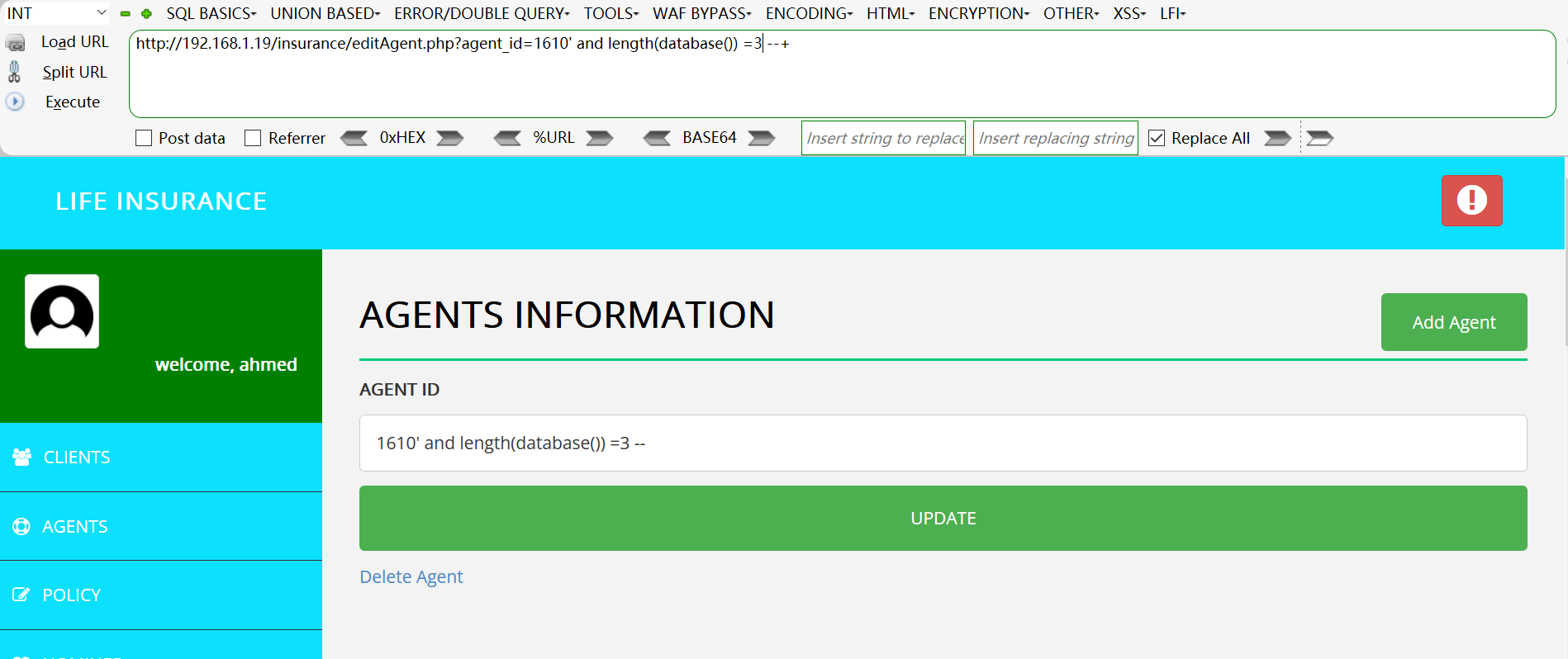
Task: Uncheck the Replace All checkbox
Action: point(1157,138)
